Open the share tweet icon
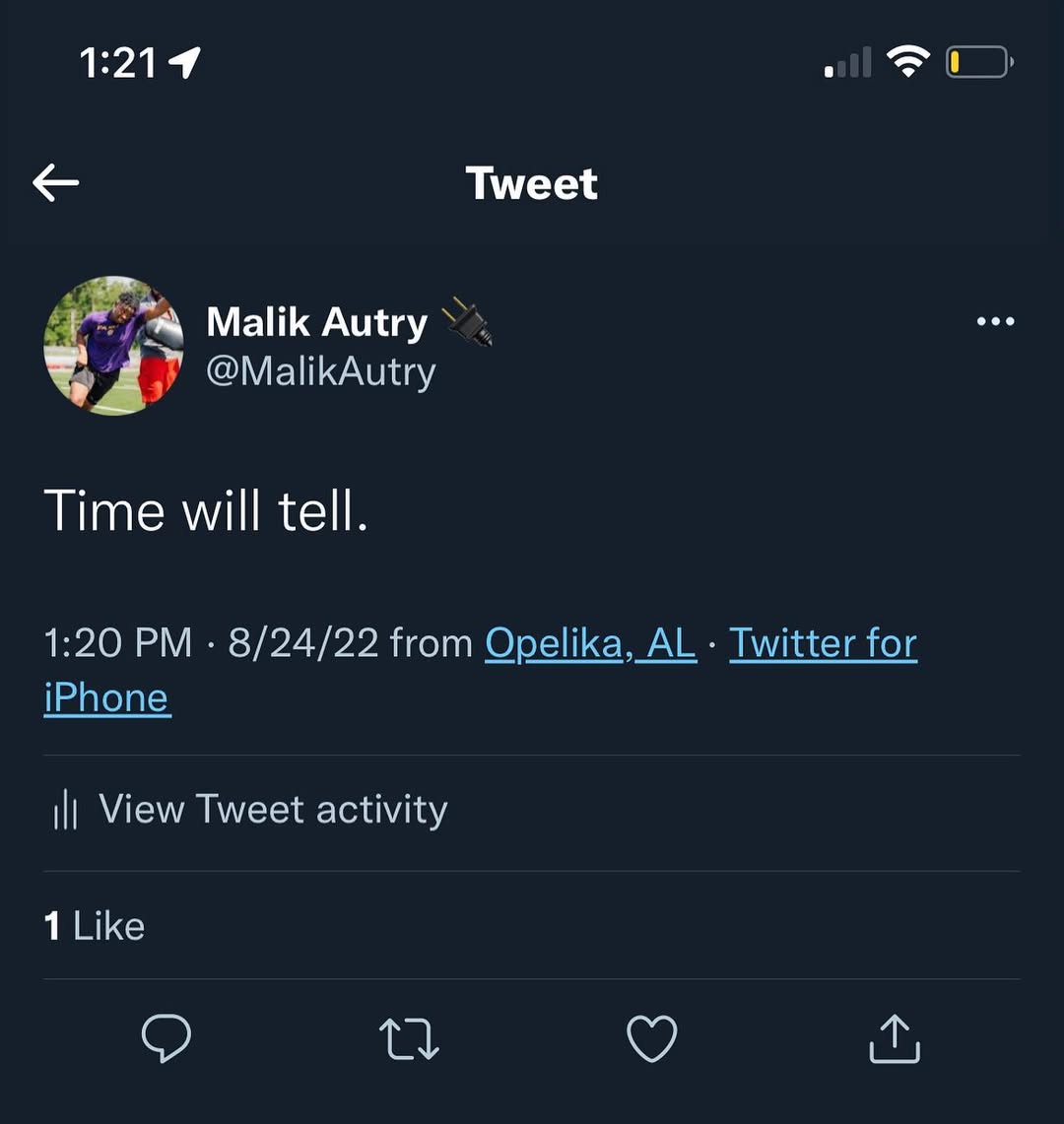This screenshot has width=1064, height=1124. [x=895, y=1038]
